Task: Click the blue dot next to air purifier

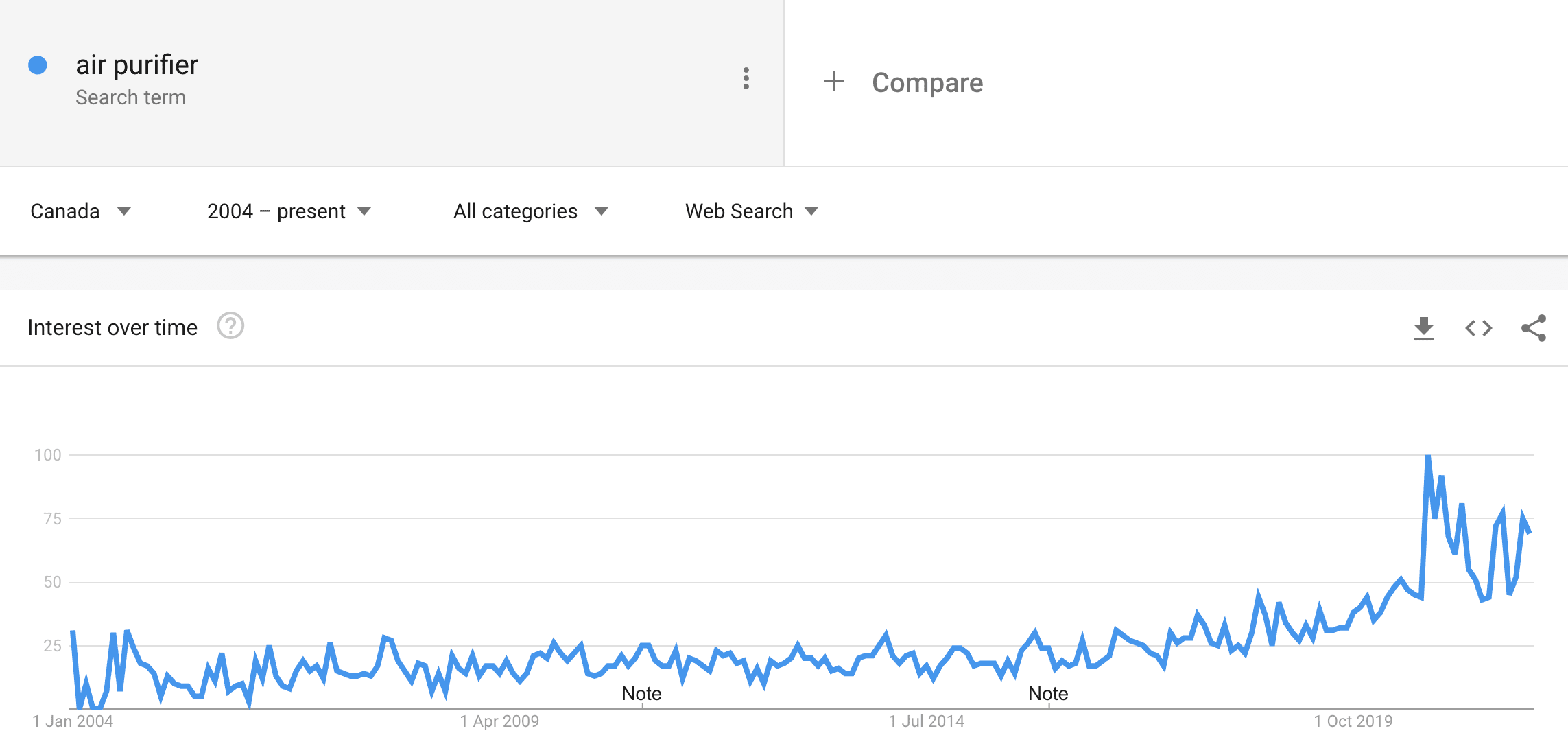Action: point(38,65)
